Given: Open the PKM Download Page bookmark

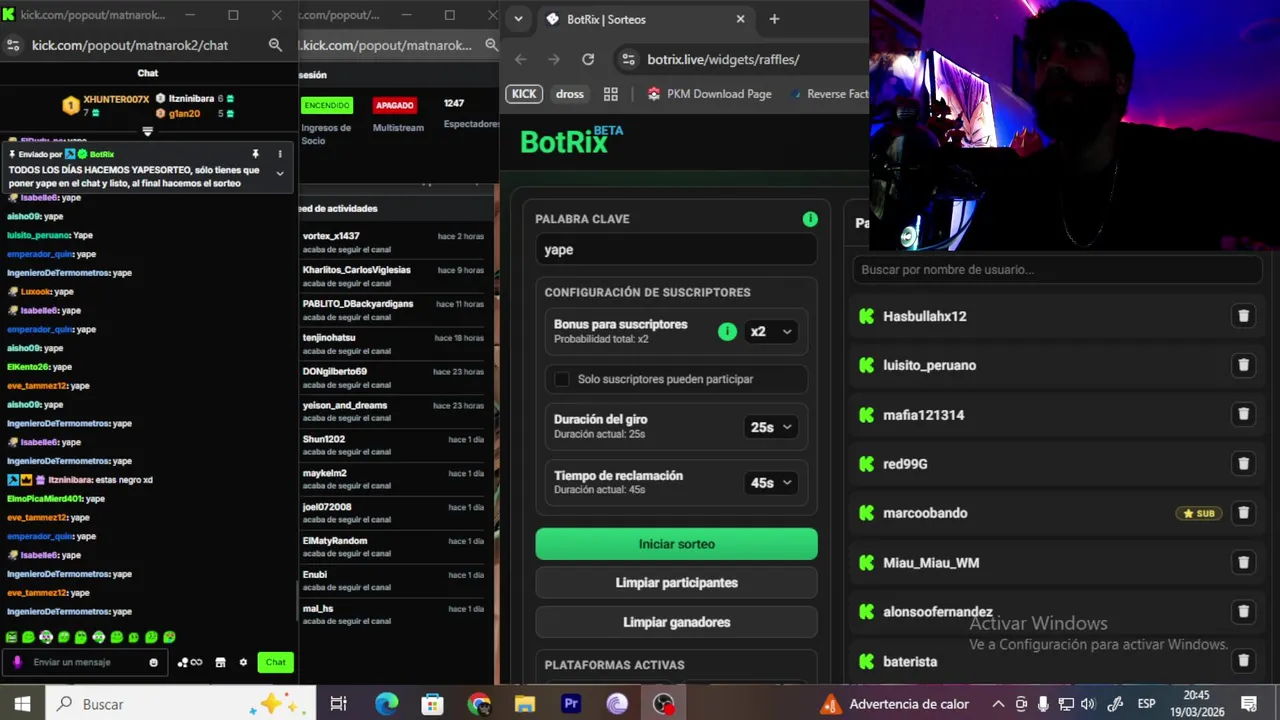Looking at the screenshot, I should click(x=709, y=94).
